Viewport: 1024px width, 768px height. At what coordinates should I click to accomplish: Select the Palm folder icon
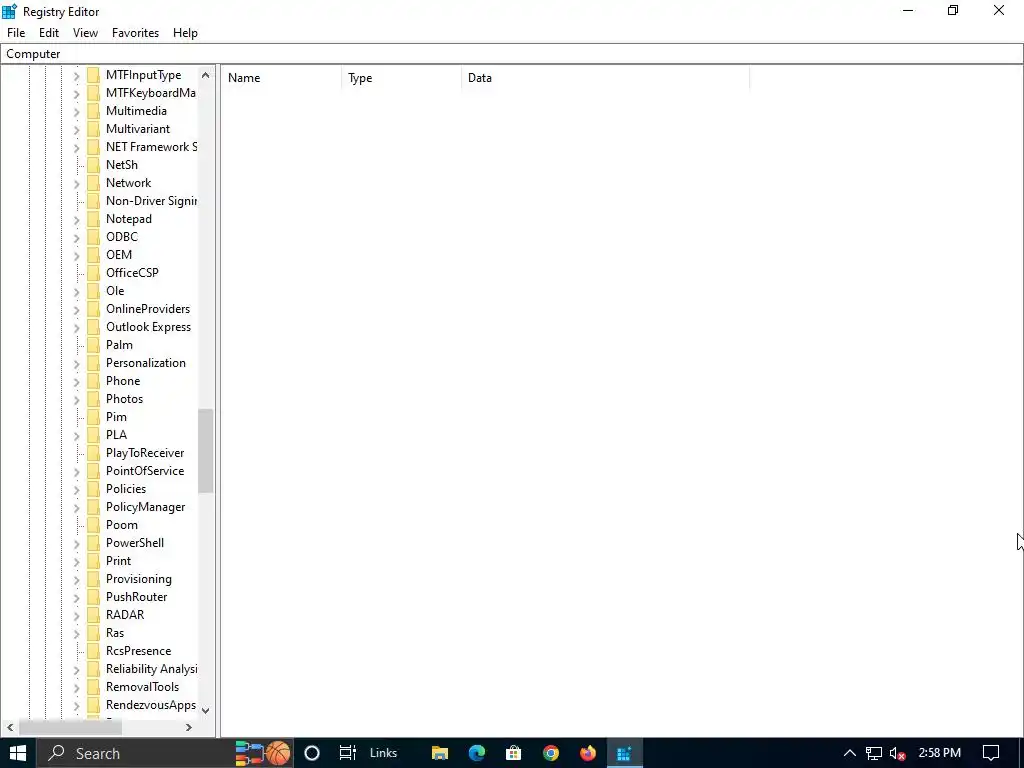click(94, 345)
